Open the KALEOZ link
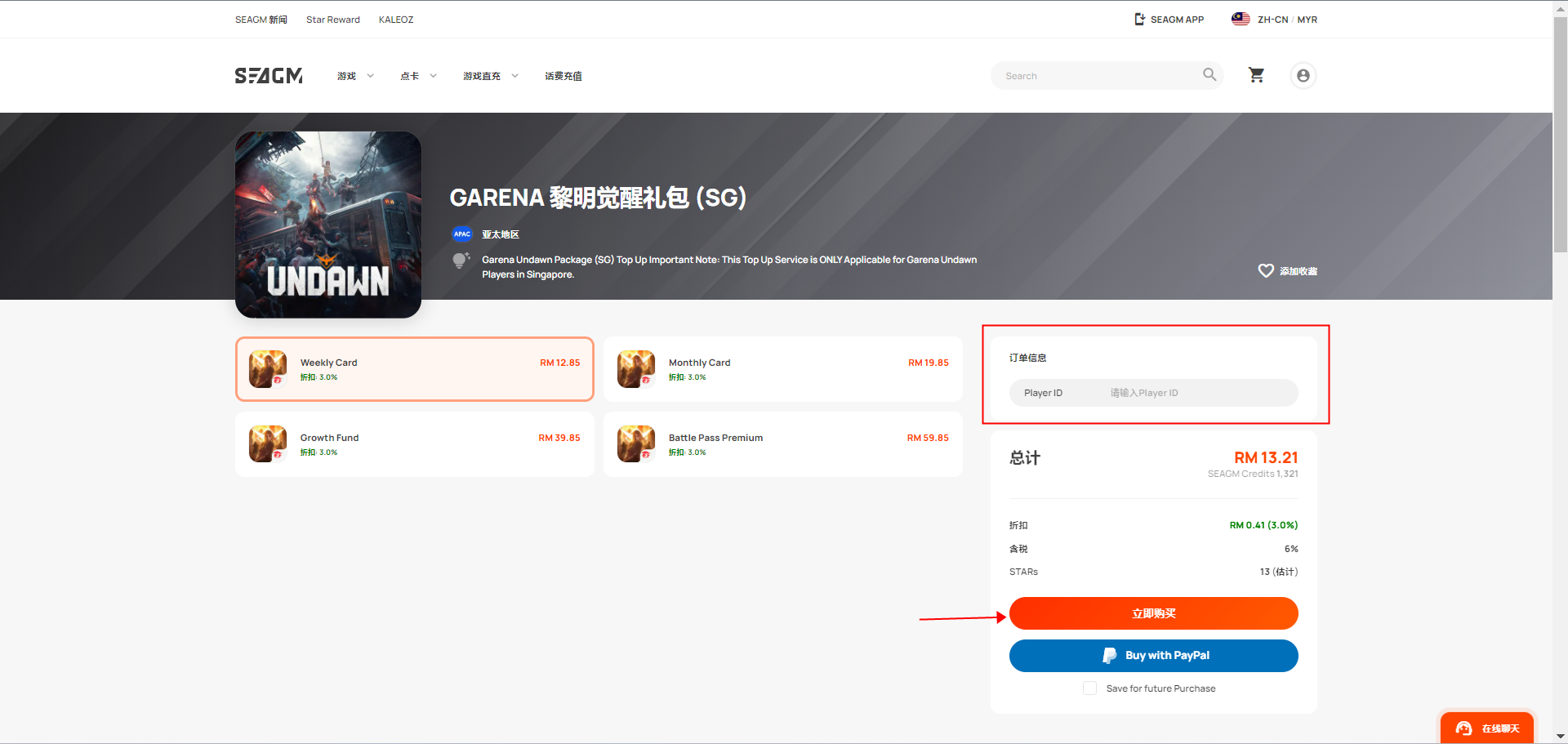The image size is (1568, 744). pyautogui.click(x=396, y=20)
